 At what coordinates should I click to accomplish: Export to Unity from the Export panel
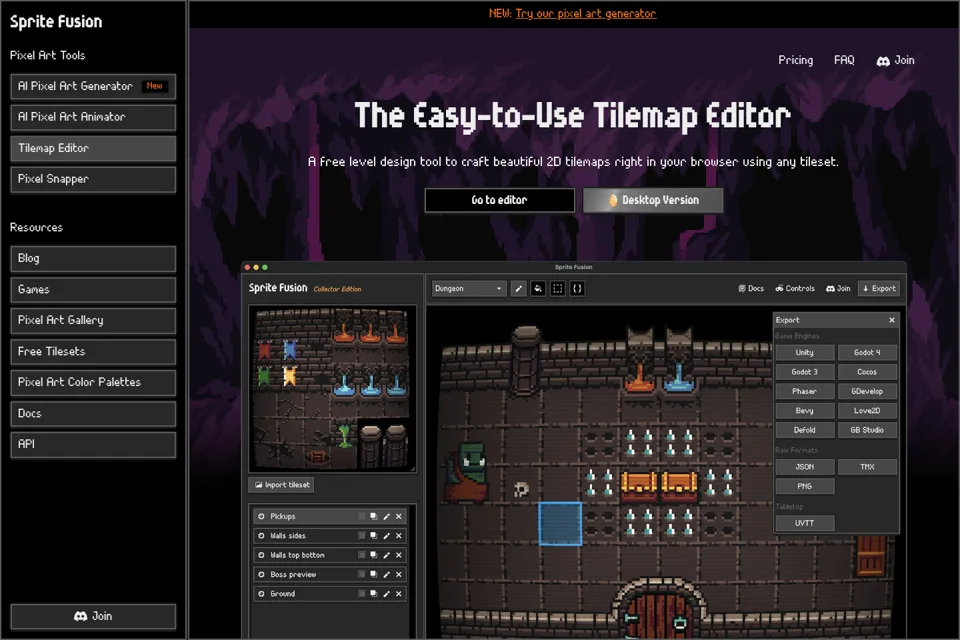click(x=804, y=353)
